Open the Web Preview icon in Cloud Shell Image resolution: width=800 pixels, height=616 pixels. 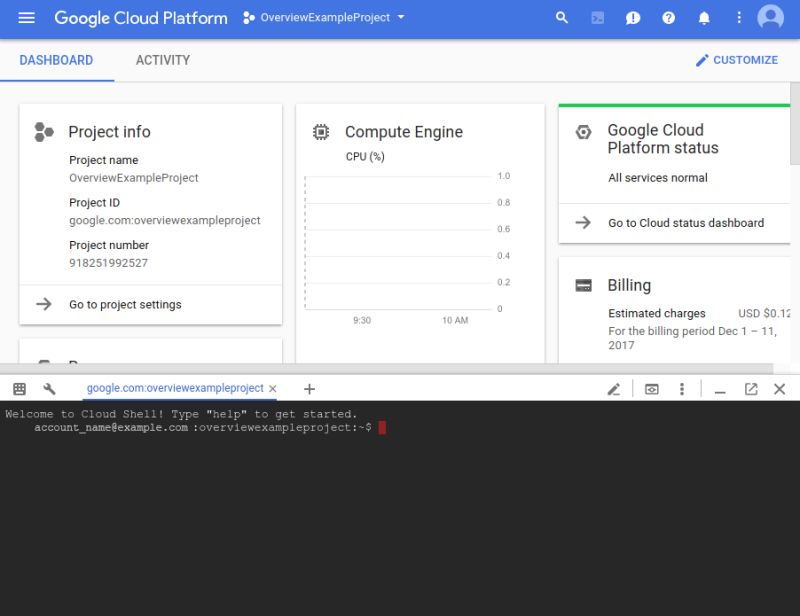click(651, 389)
